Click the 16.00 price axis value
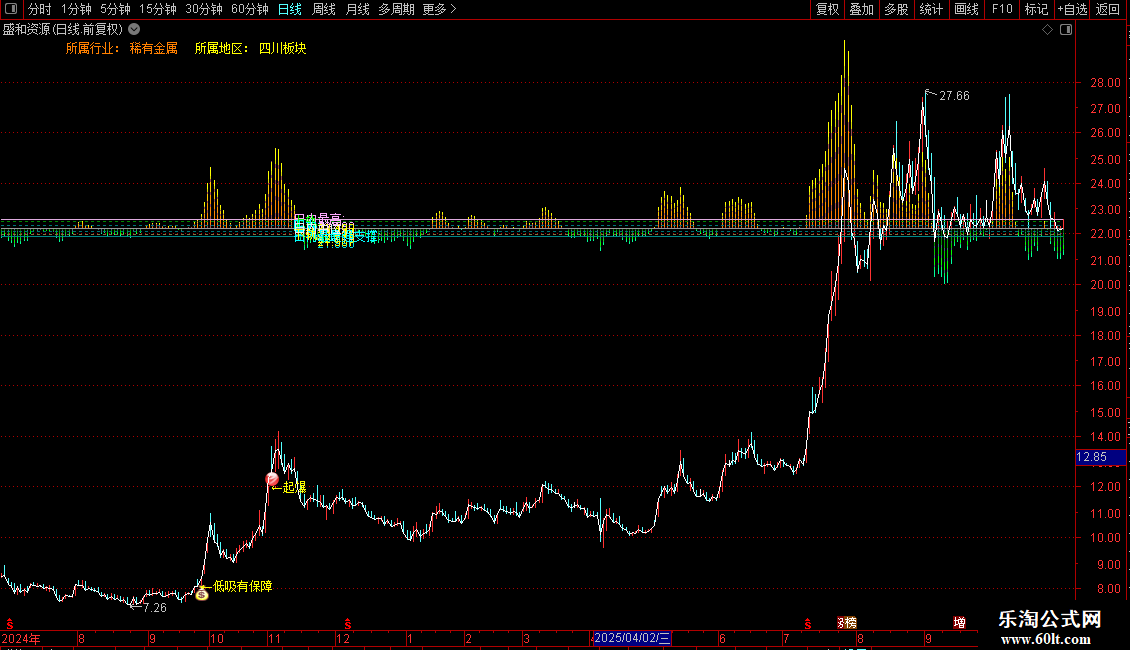1130x650 pixels. pyautogui.click(x=1105, y=386)
